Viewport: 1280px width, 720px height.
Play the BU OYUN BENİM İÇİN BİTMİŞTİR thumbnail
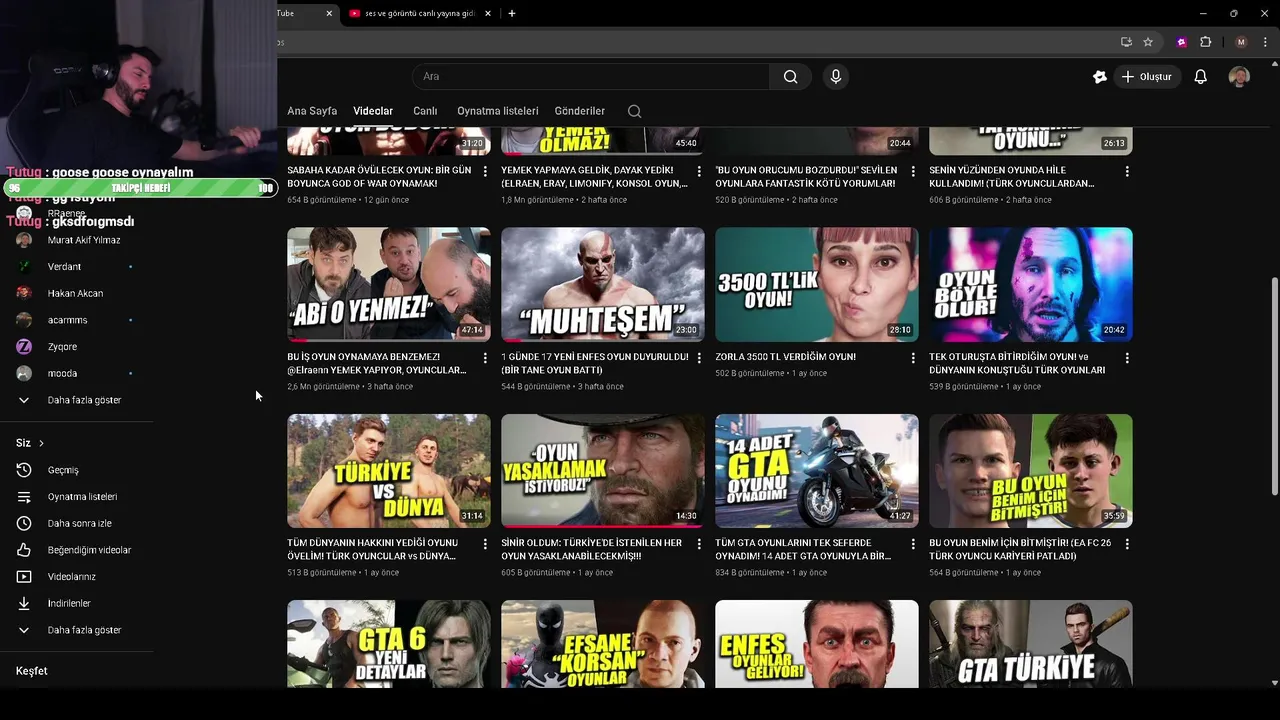click(x=1031, y=471)
